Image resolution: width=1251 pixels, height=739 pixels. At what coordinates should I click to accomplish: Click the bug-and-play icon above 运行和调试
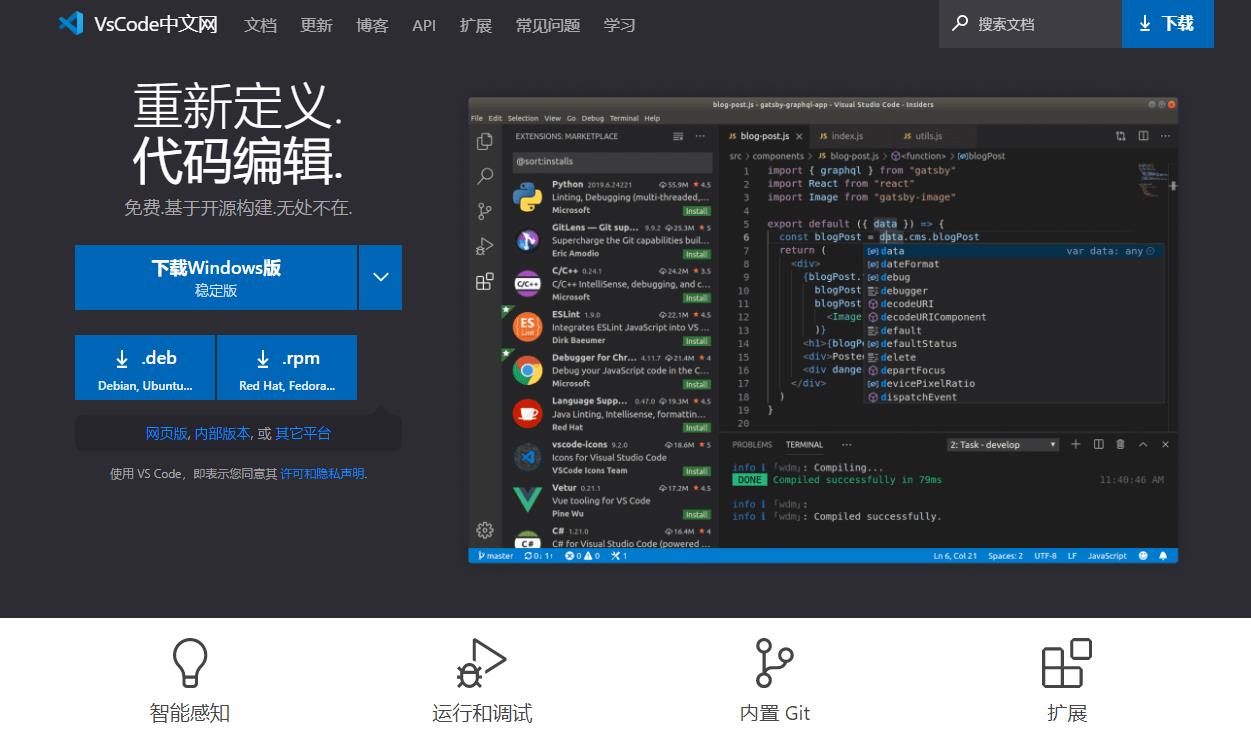pos(481,663)
